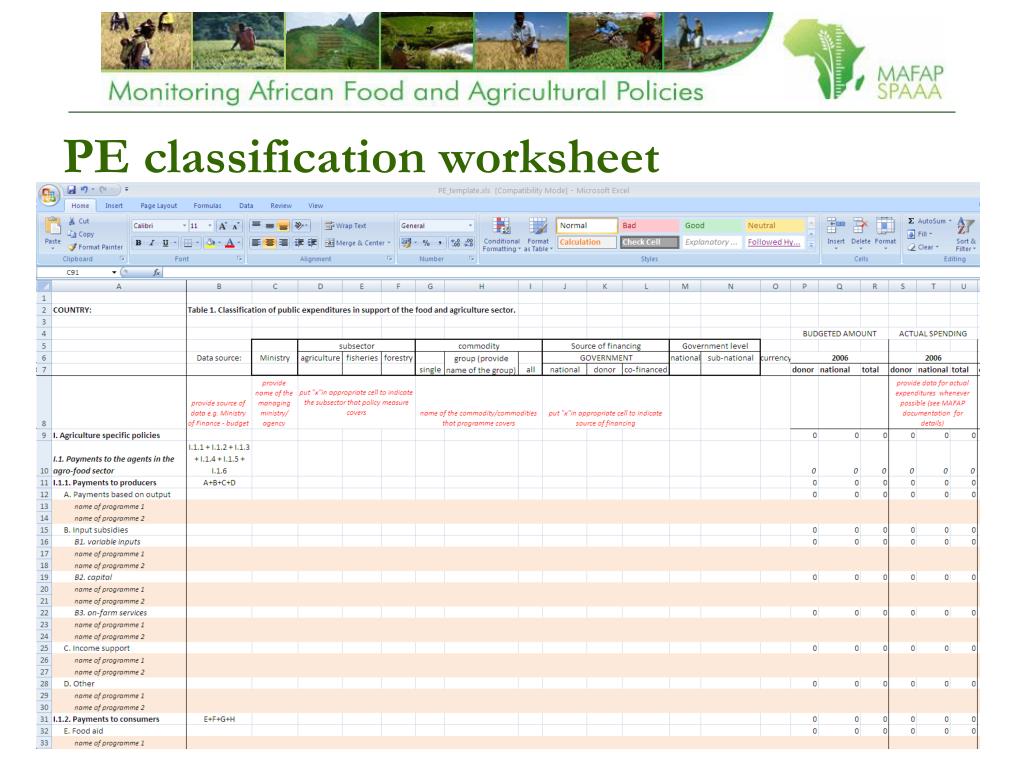Click into the formula bar input
The width and height of the screenshot is (1024, 768).
coord(571,272)
